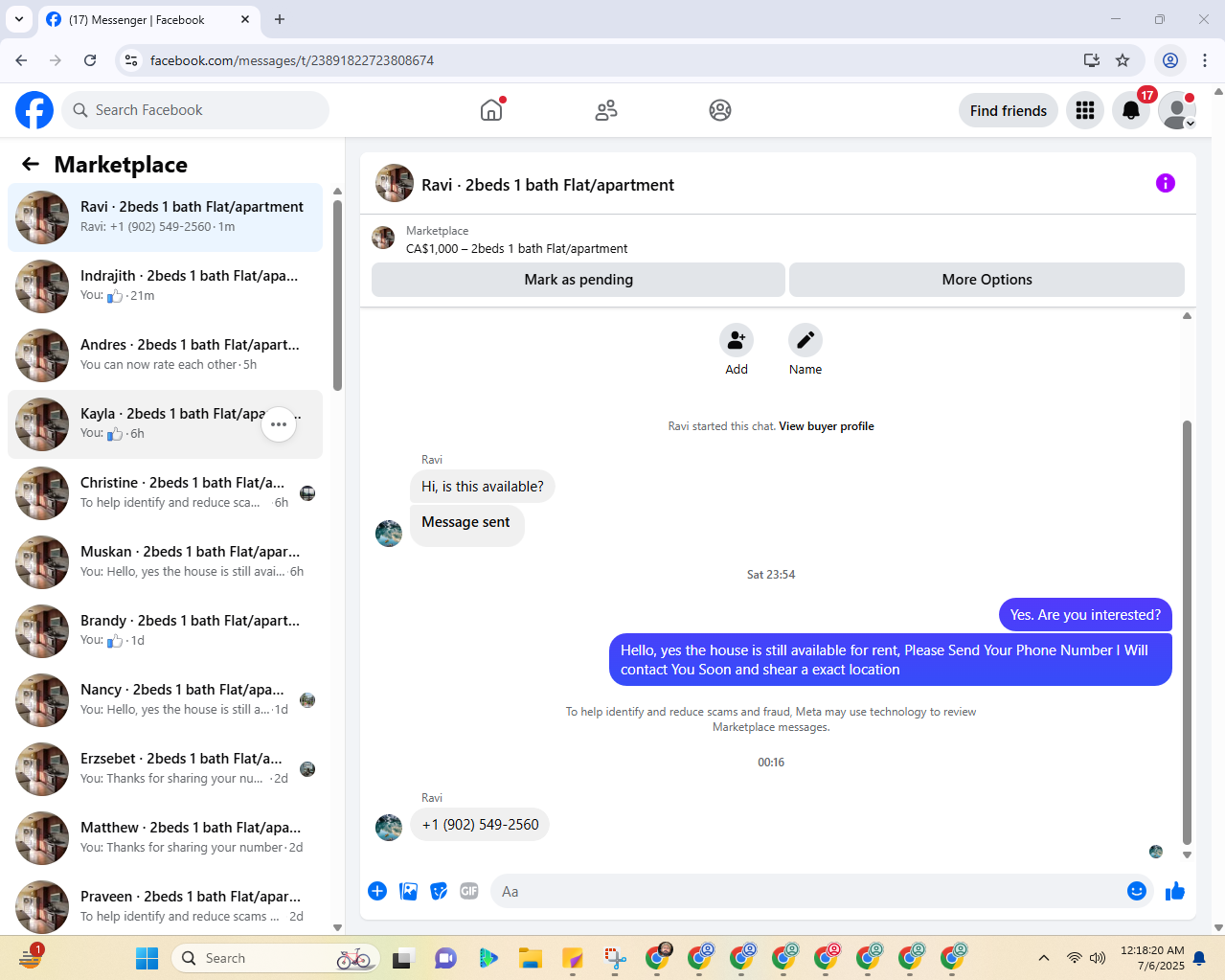Click the Windows taskbar Search box
This screenshot has height=980, width=1225.
tap(276, 958)
